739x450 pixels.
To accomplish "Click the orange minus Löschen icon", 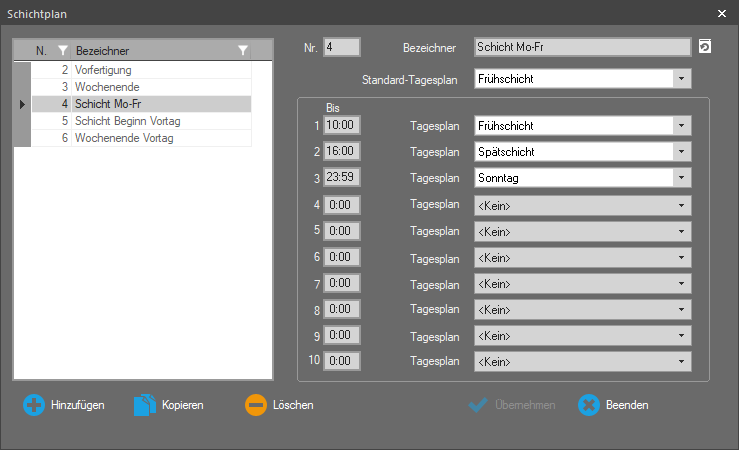I will (255, 405).
